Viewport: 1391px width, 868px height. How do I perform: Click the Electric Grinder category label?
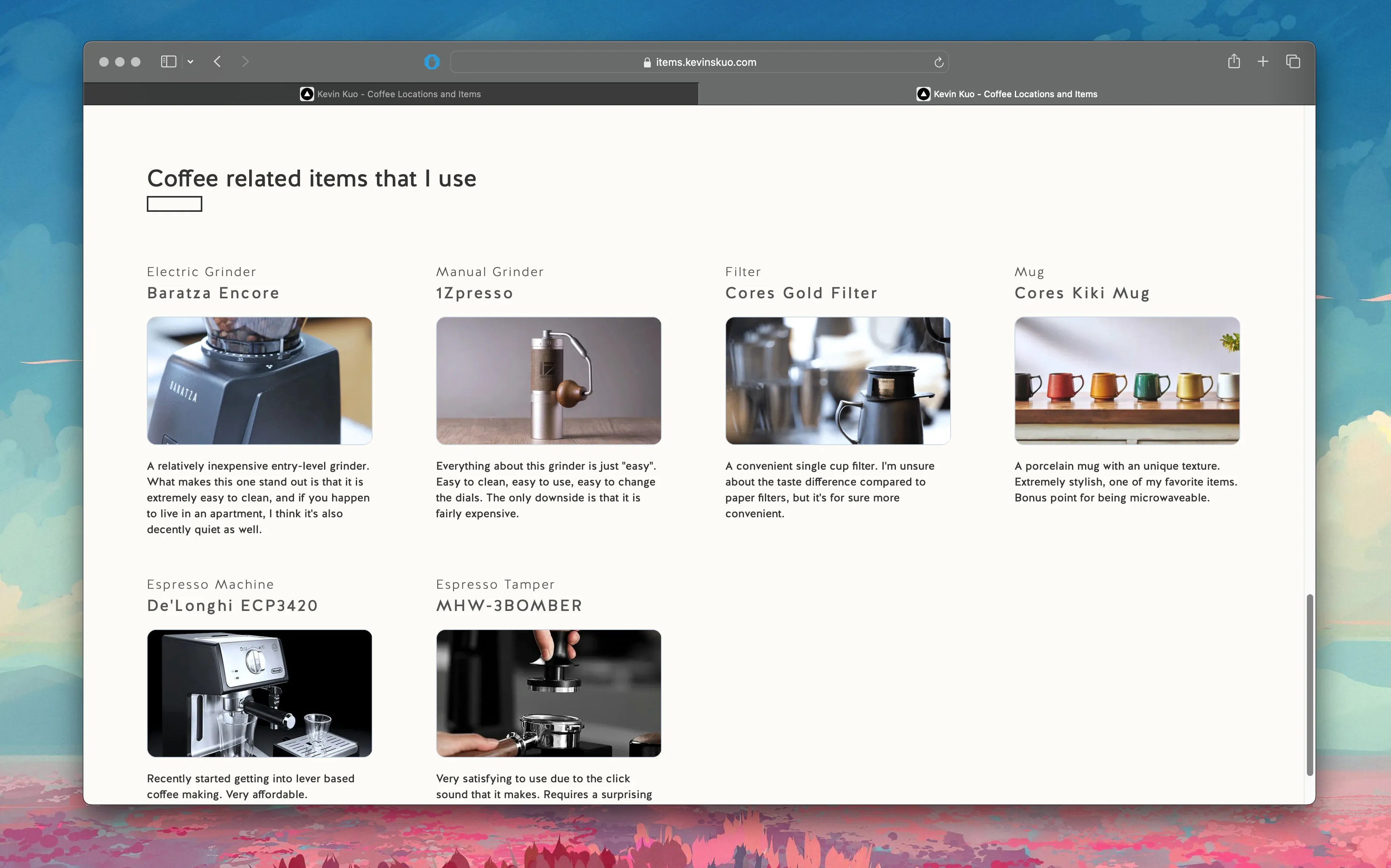pyautogui.click(x=202, y=271)
